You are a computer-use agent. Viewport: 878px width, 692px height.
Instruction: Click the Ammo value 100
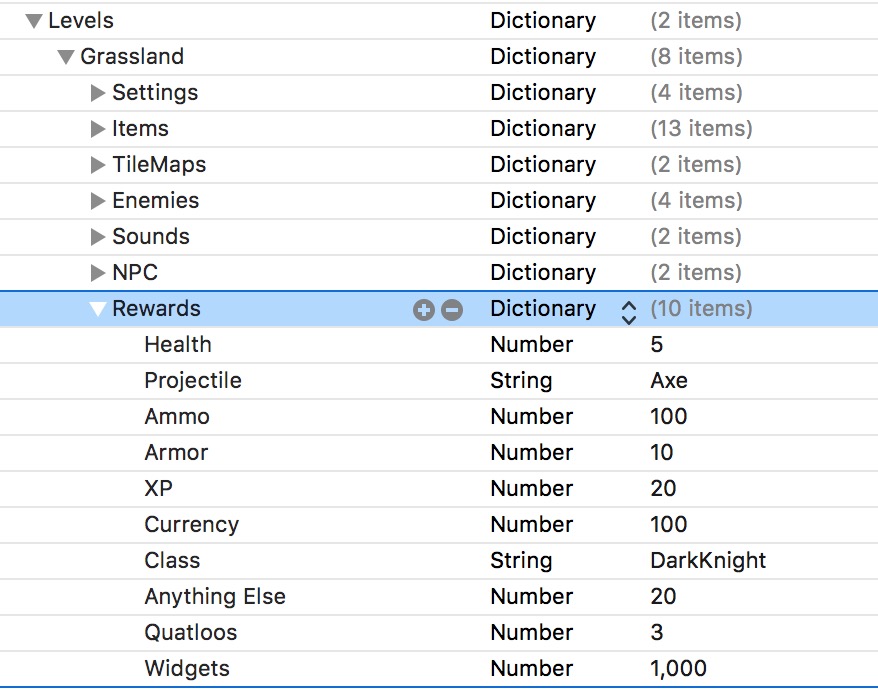(669, 417)
